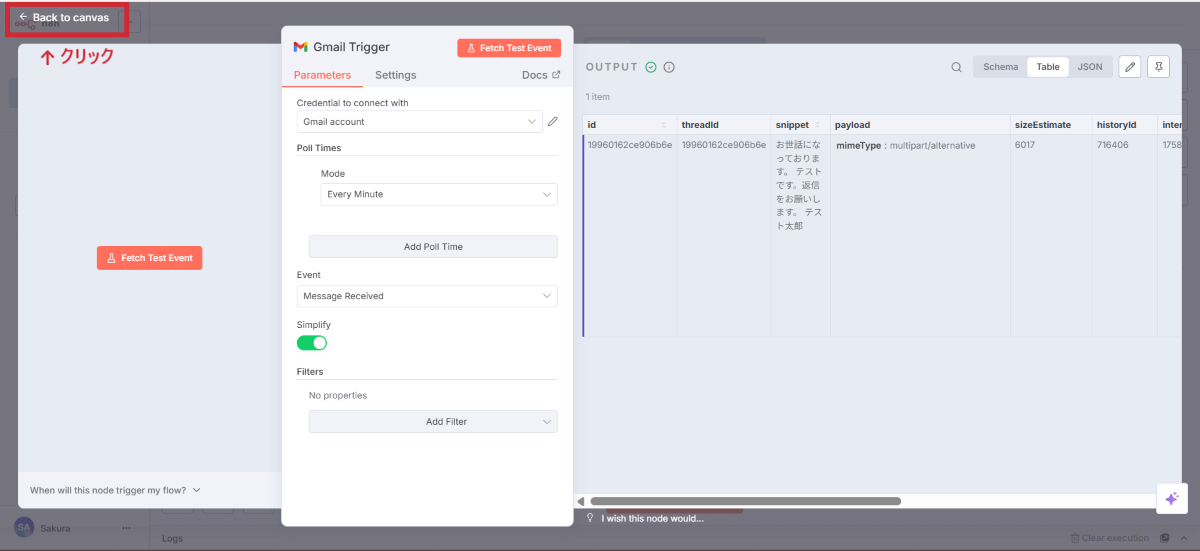
Task: Click Back to canvas
Action: click(x=65, y=18)
